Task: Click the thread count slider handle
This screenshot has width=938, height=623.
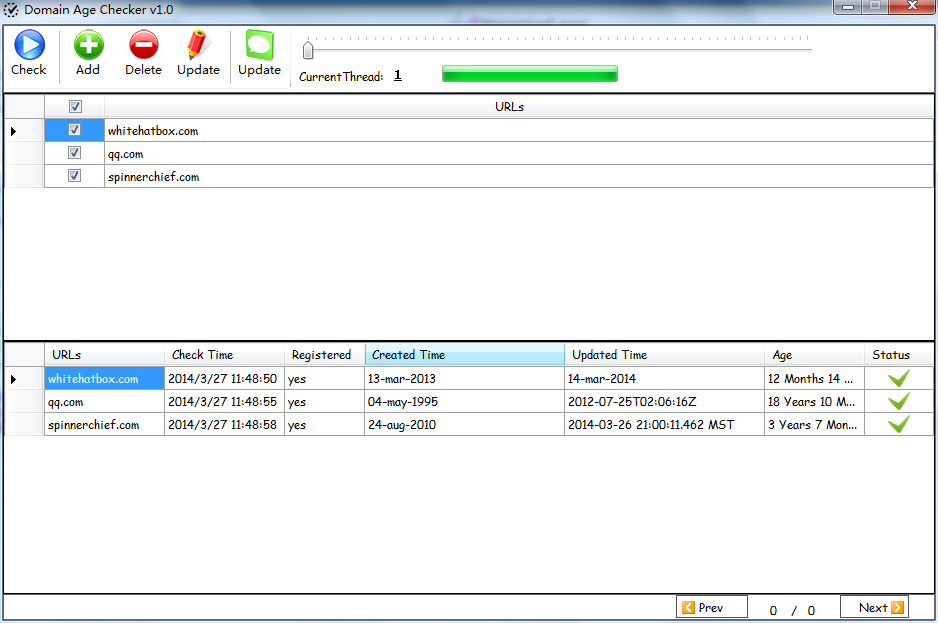Action: [308, 50]
